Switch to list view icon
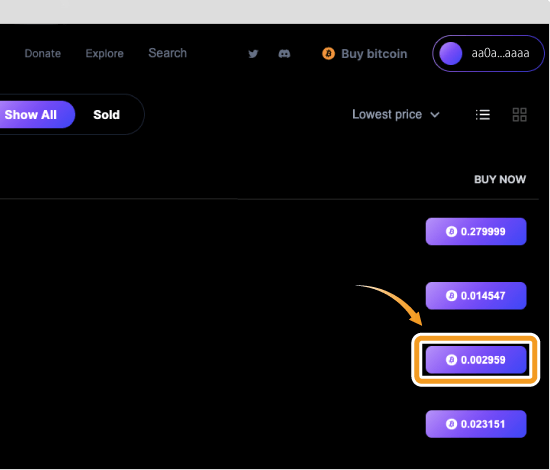 click(x=483, y=115)
